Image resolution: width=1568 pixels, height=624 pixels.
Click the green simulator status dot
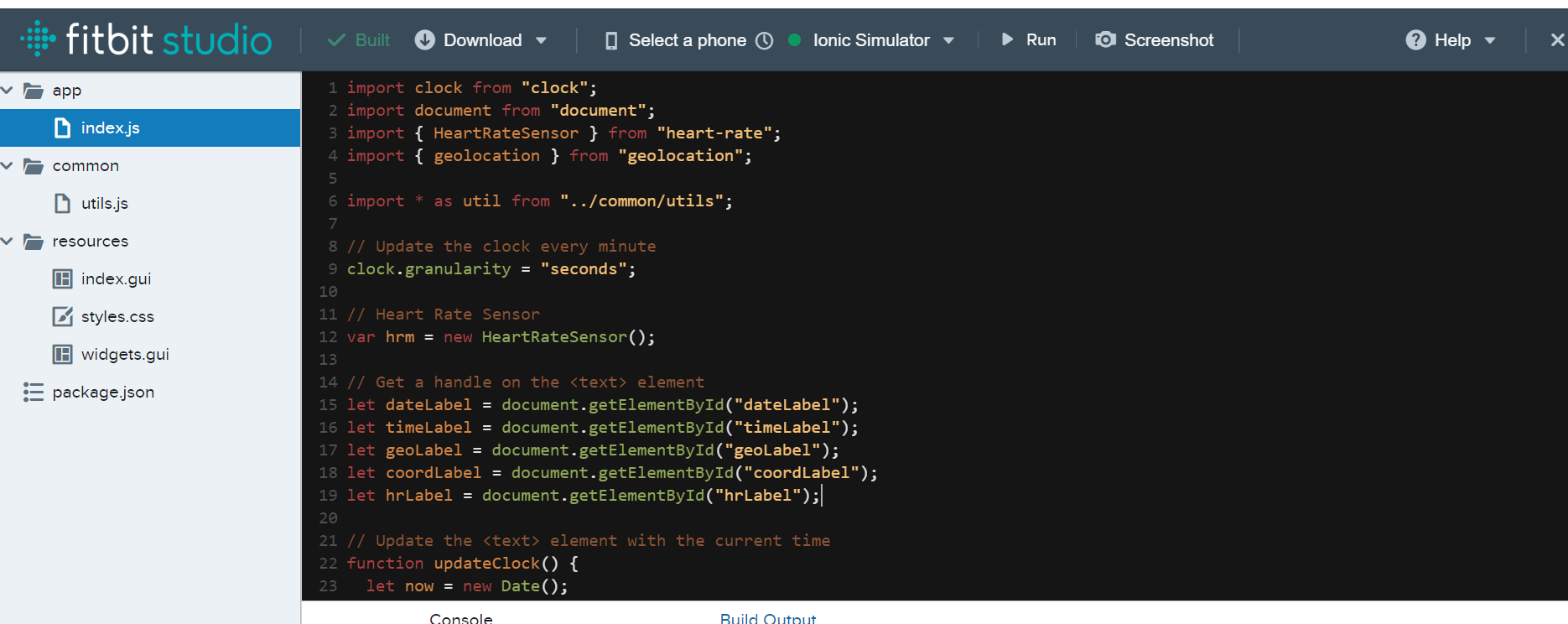pyautogui.click(x=794, y=39)
